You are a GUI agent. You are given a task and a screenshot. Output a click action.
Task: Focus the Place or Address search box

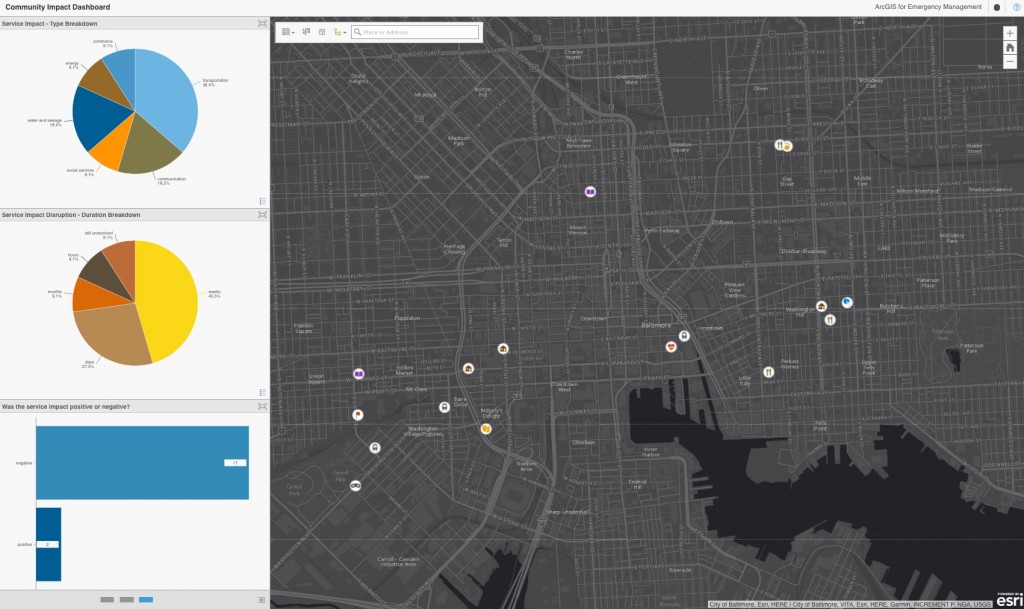[x=415, y=32]
